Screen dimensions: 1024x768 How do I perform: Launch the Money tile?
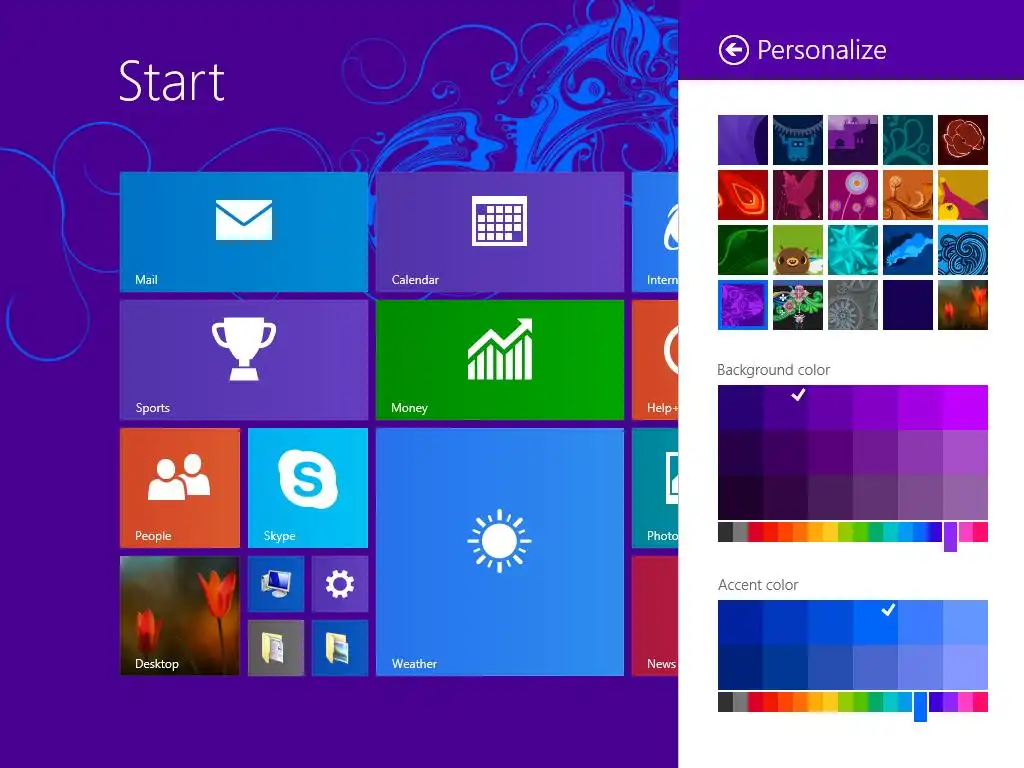click(x=500, y=360)
